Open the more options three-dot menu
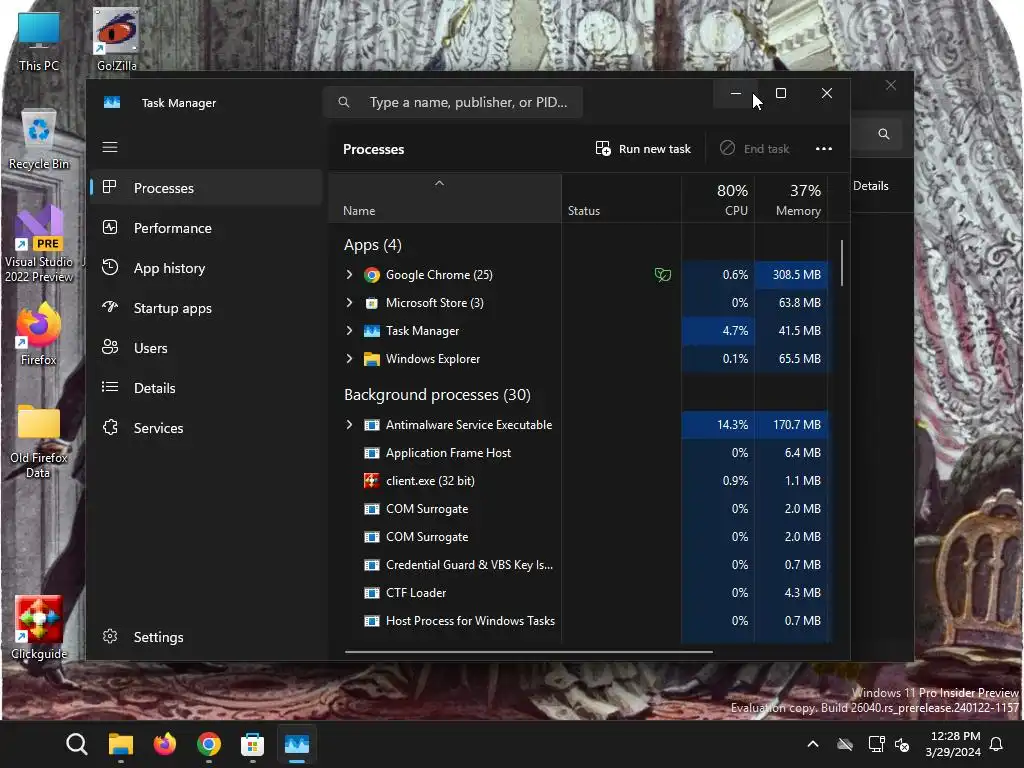Screen dimensions: 1024x768 [824, 149]
